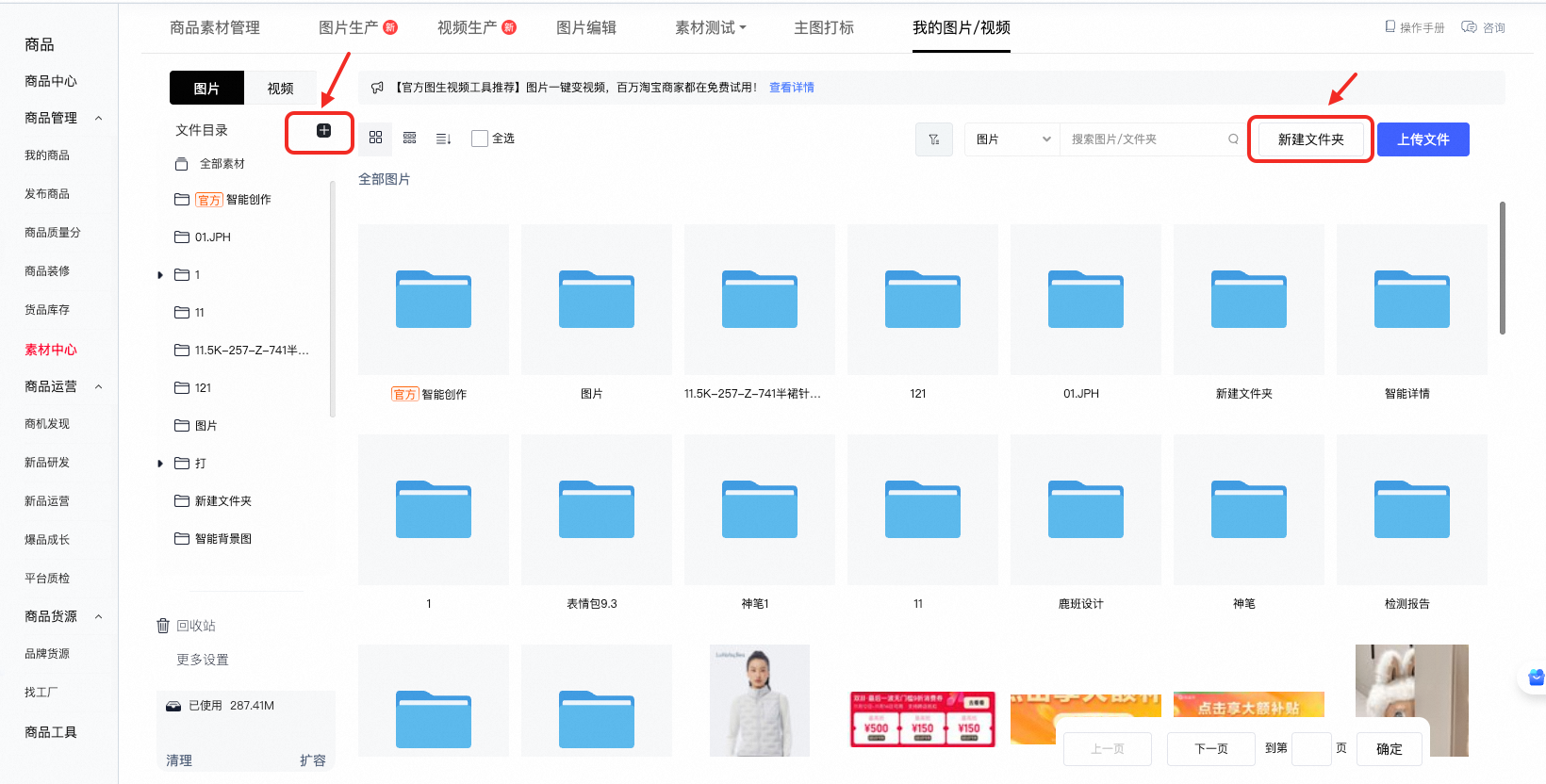Click 扩容 to expand storage

pyautogui.click(x=313, y=760)
